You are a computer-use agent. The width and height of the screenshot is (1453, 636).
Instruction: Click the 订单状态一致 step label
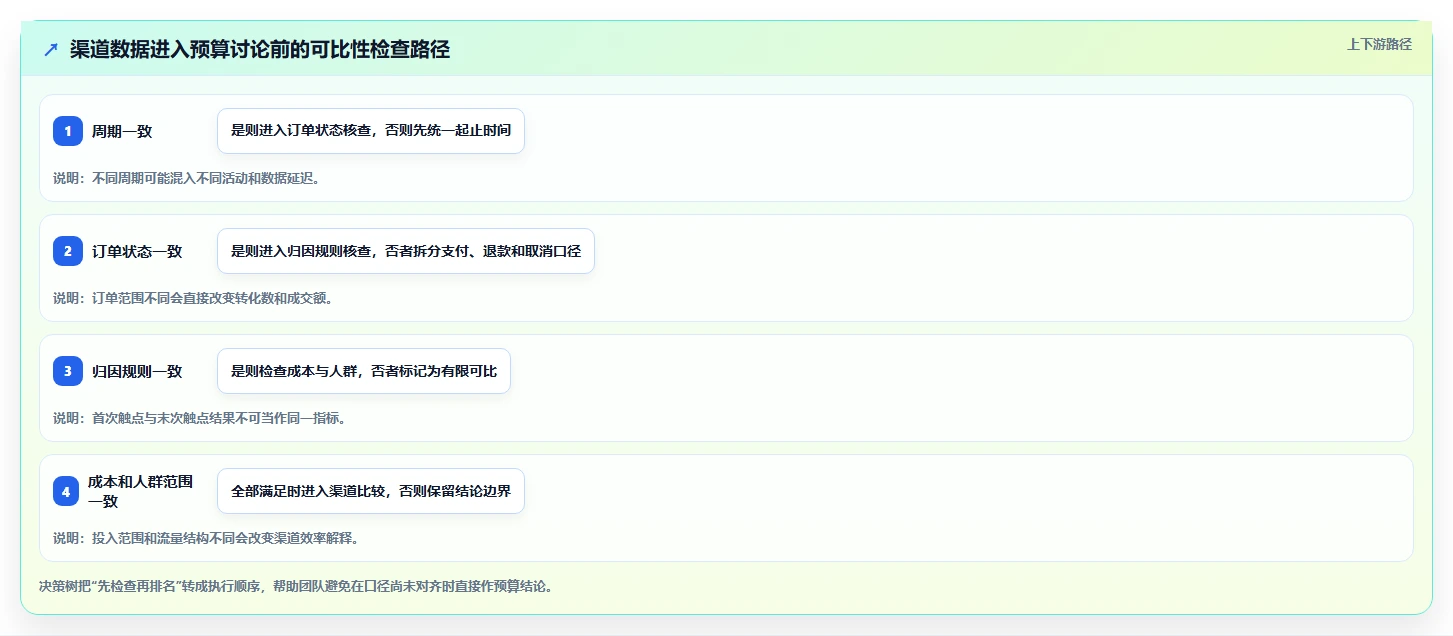137,251
